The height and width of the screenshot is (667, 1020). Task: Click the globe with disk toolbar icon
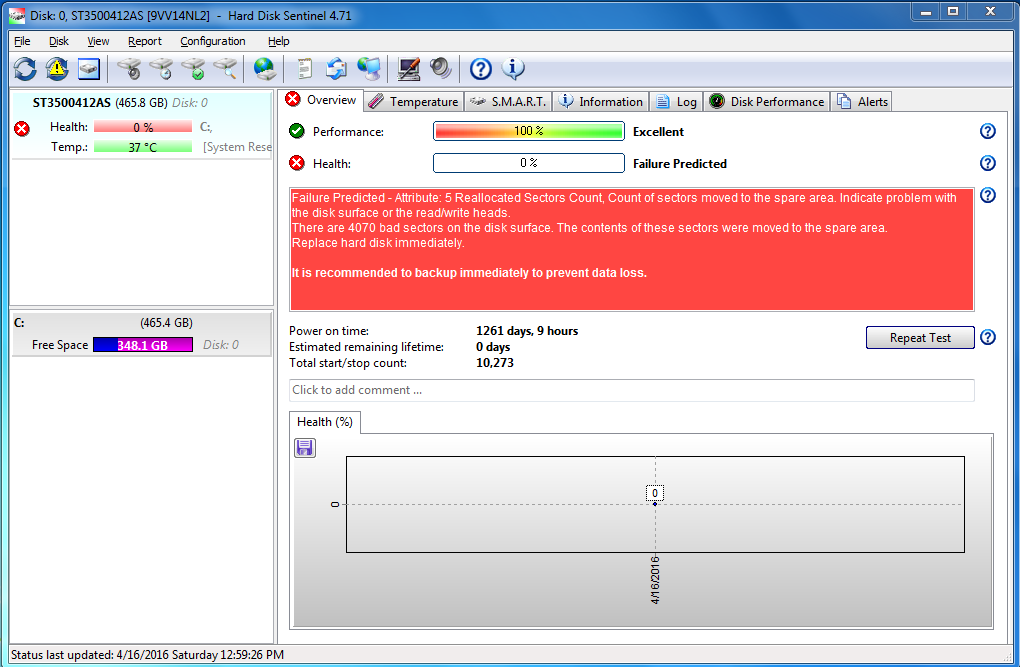265,69
